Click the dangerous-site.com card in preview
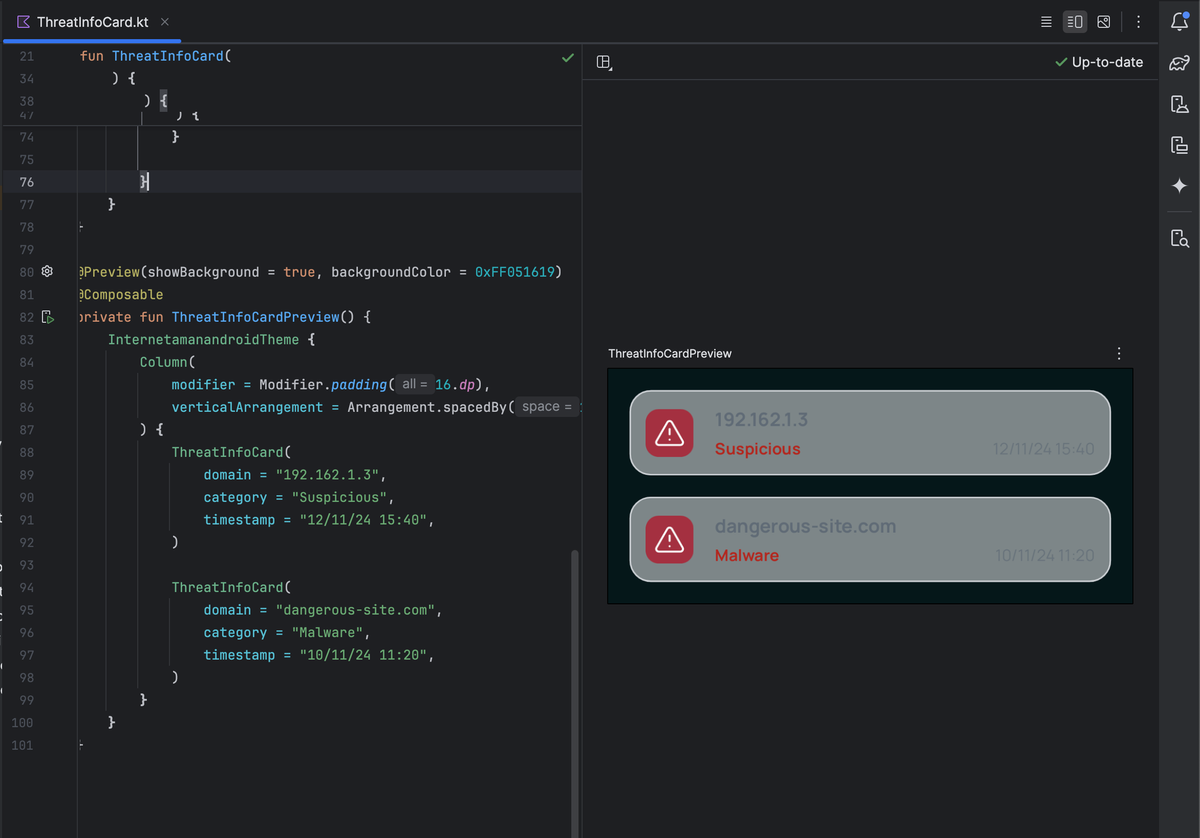Image resolution: width=1200 pixels, height=838 pixels. tap(869, 539)
